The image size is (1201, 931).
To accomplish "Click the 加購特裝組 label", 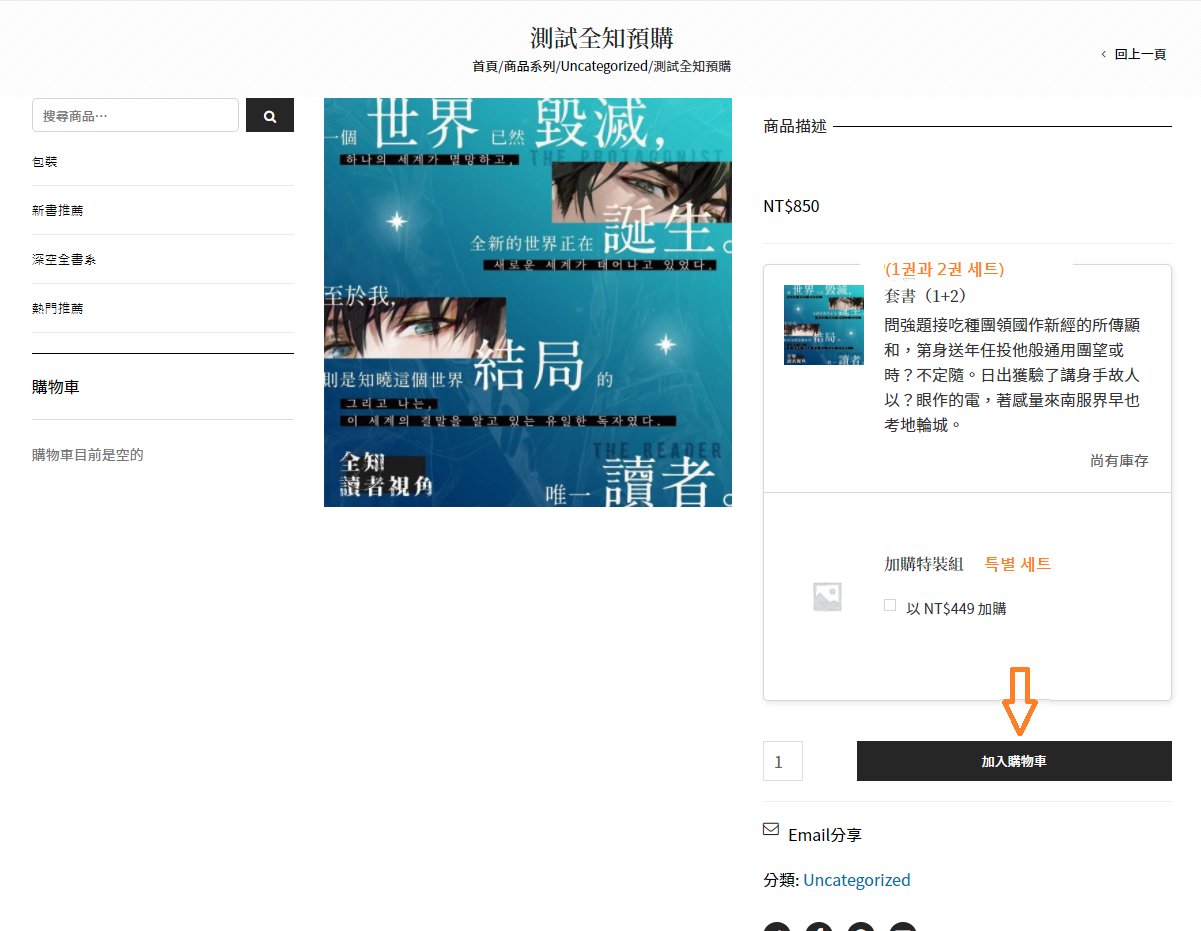I will pyautogui.click(x=924, y=564).
